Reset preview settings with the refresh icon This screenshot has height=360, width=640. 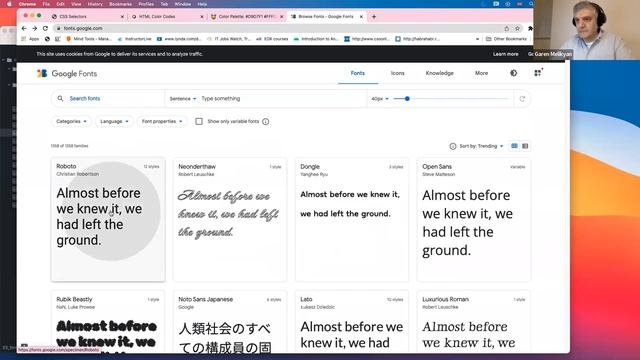coord(522,99)
